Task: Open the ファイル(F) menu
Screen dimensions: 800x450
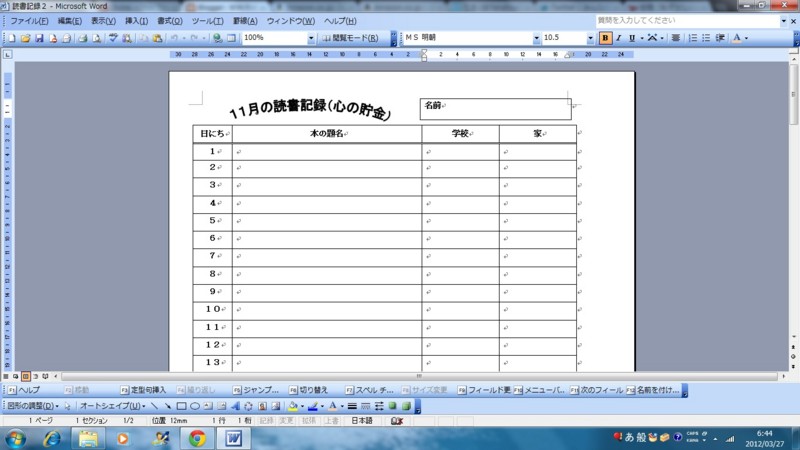Action: (x=29, y=21)
